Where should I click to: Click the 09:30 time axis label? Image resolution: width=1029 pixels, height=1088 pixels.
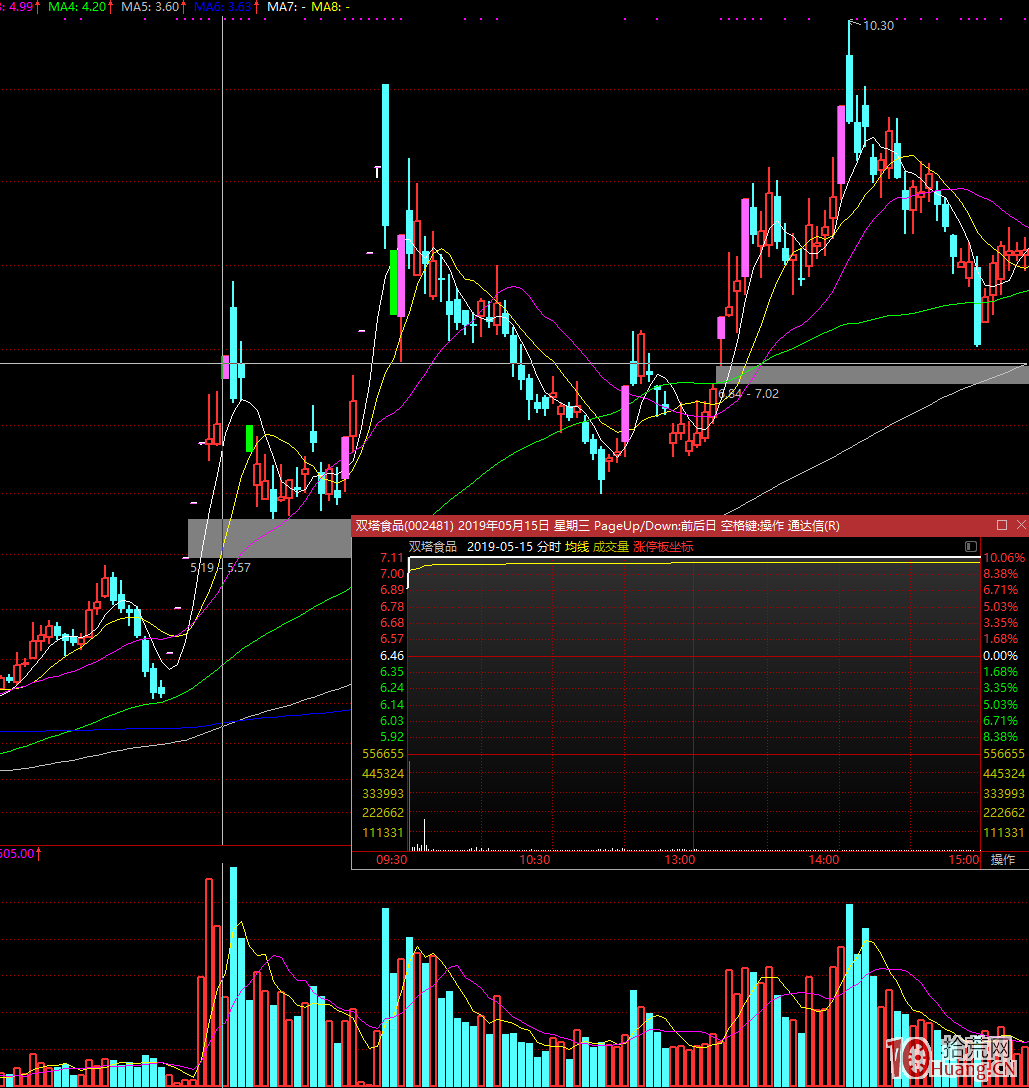coord(391,860)
